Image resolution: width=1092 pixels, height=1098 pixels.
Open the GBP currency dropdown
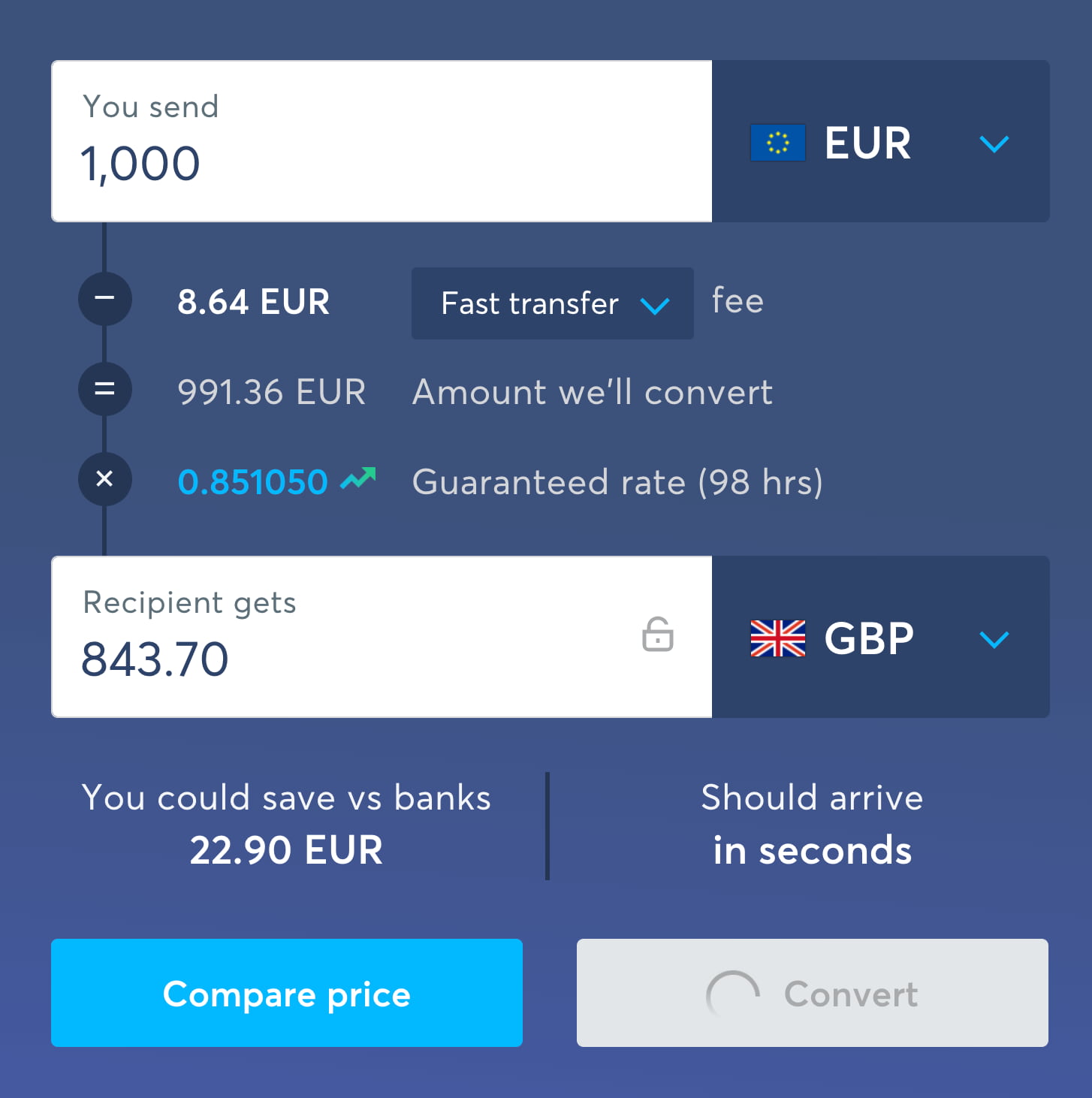coord(994,639)
